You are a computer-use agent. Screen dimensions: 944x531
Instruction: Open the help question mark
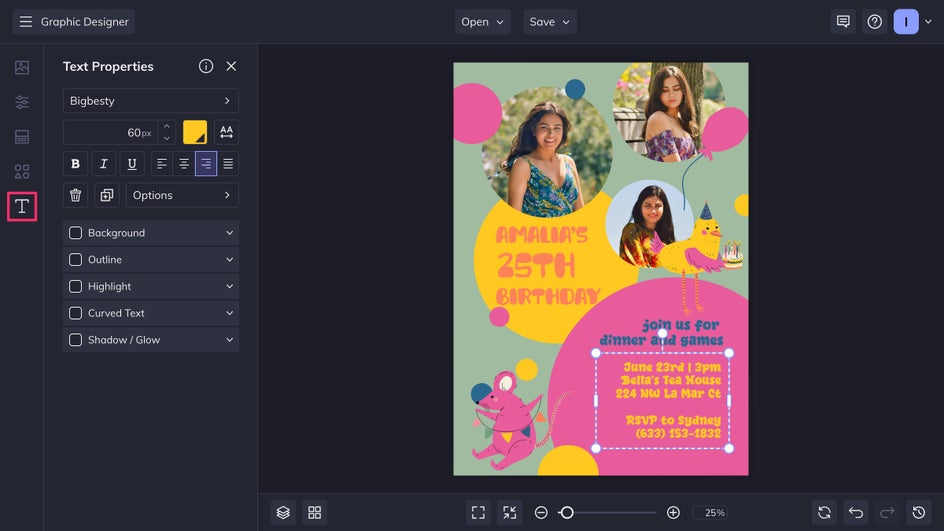tap(874, 22)
